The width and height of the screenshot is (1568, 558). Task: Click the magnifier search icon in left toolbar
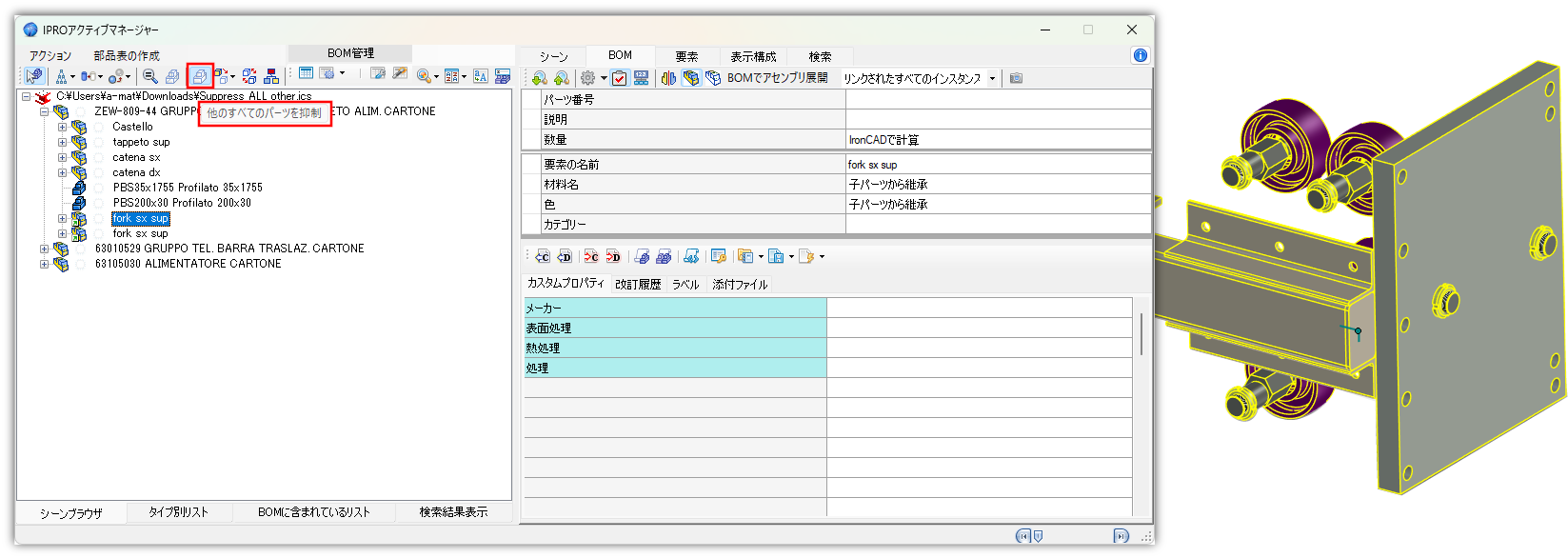(x=149, y=76)
